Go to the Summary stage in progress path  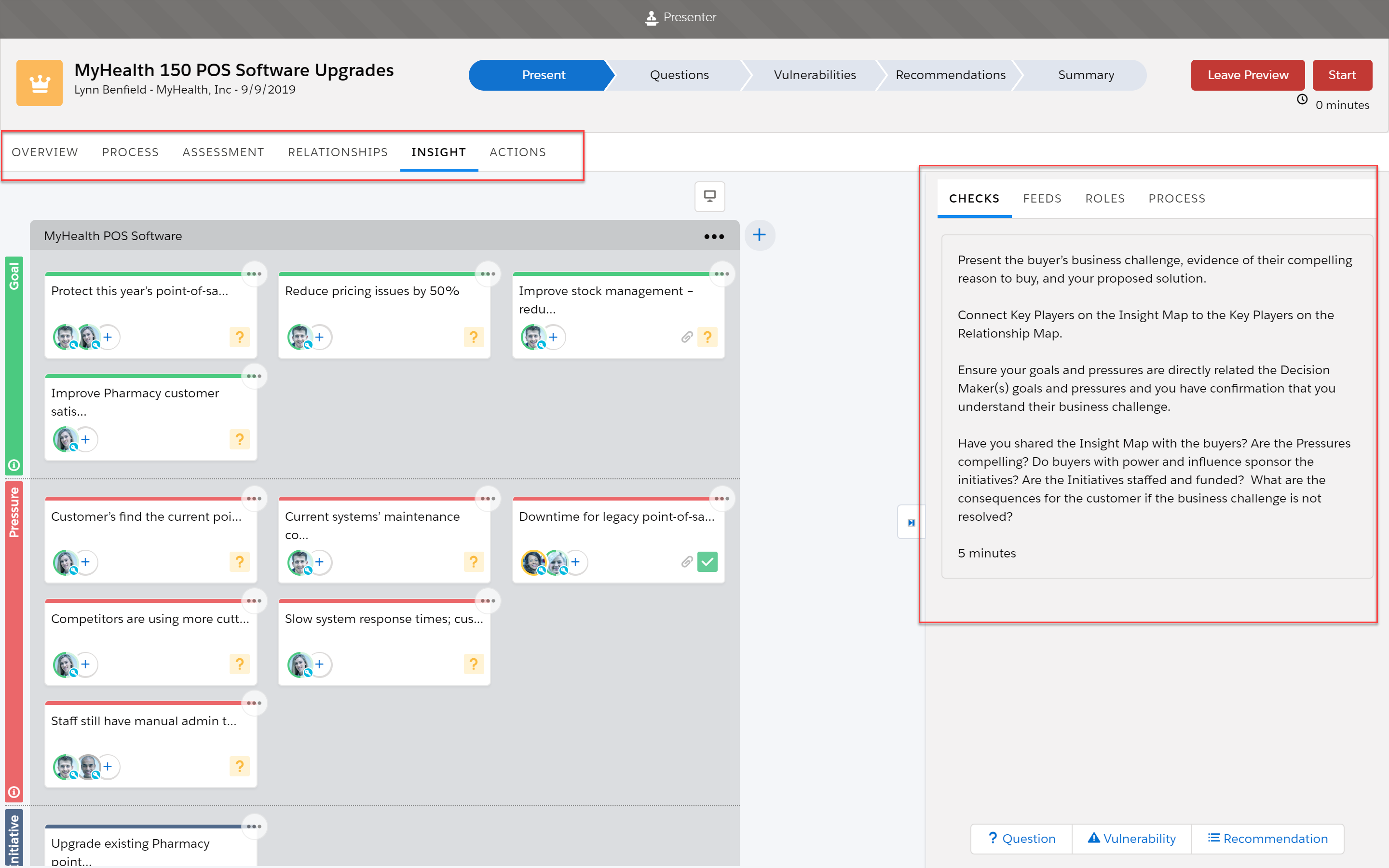pyautogui.click(x=1086, y=75)
